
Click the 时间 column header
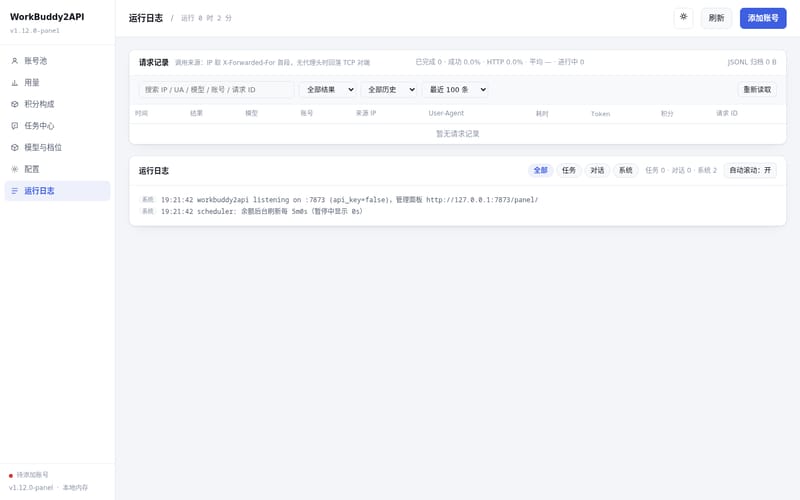click(x=141, y=113)
